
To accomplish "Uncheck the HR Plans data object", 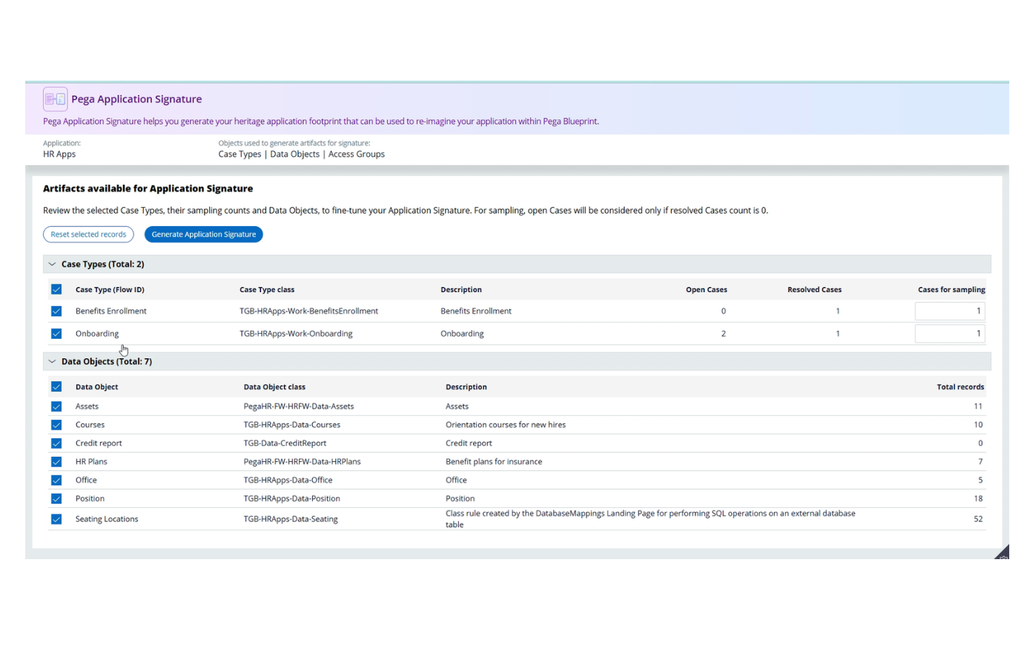I will (57, 462).
